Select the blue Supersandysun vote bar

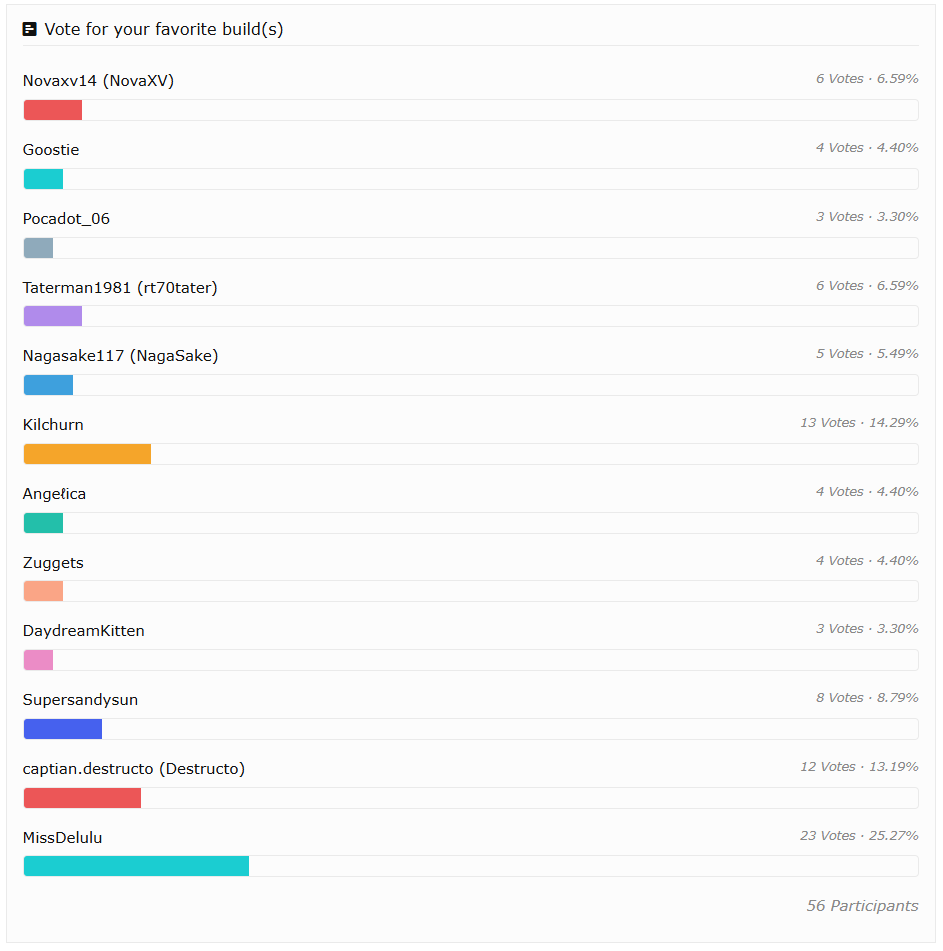point(63,729)
